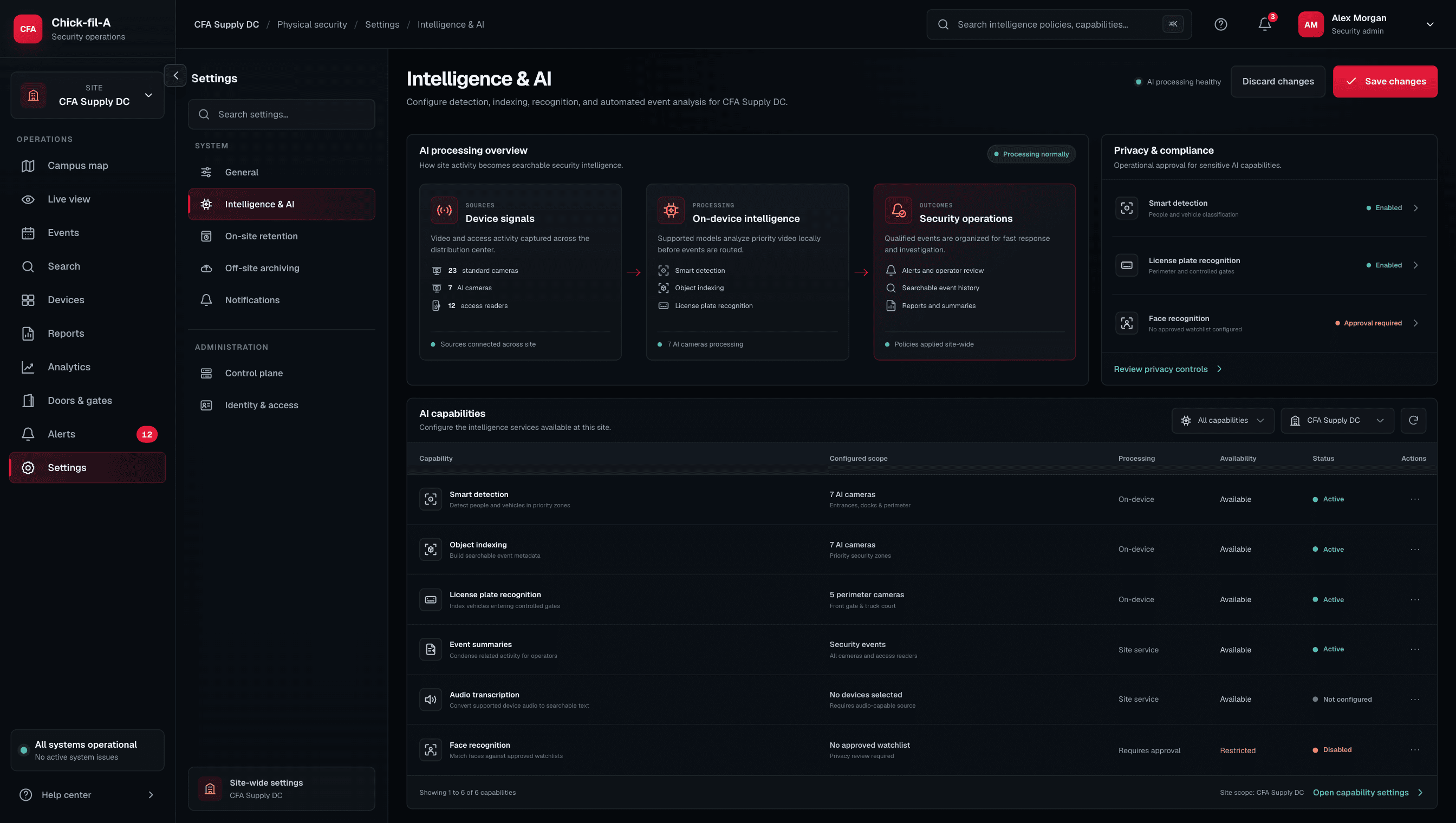
Task: Click the Physical security breadcrumb
Action: click(312, 24)
